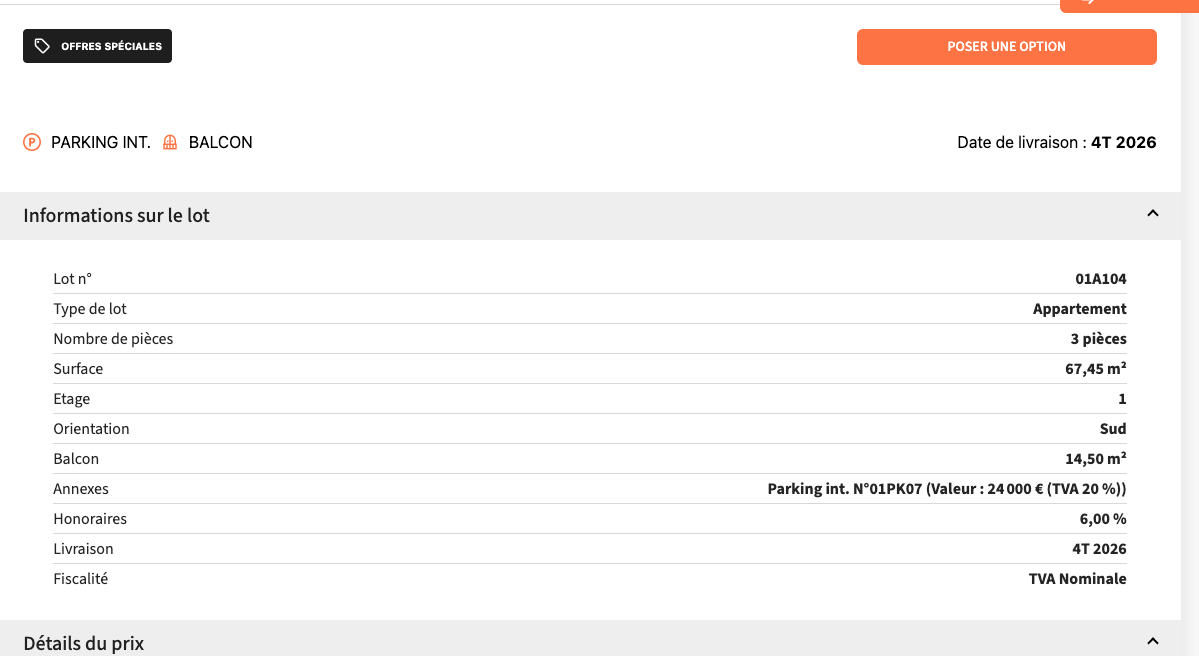Click the Orientation Sud row value

point(1113,429)
